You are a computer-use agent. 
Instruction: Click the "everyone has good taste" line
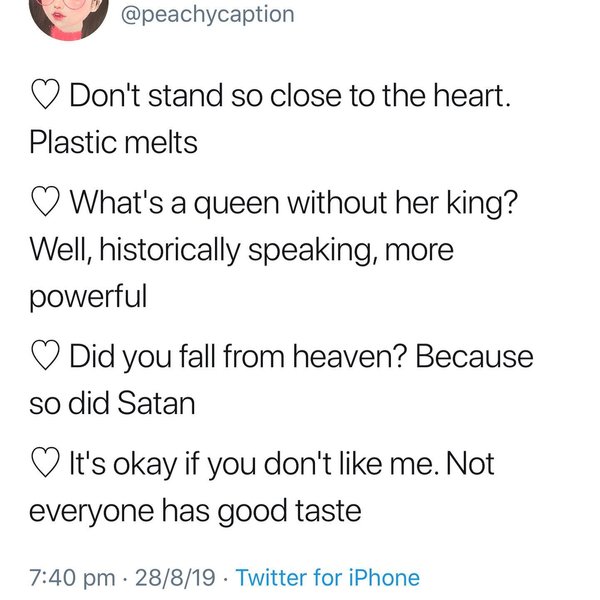tap(194, 511)
